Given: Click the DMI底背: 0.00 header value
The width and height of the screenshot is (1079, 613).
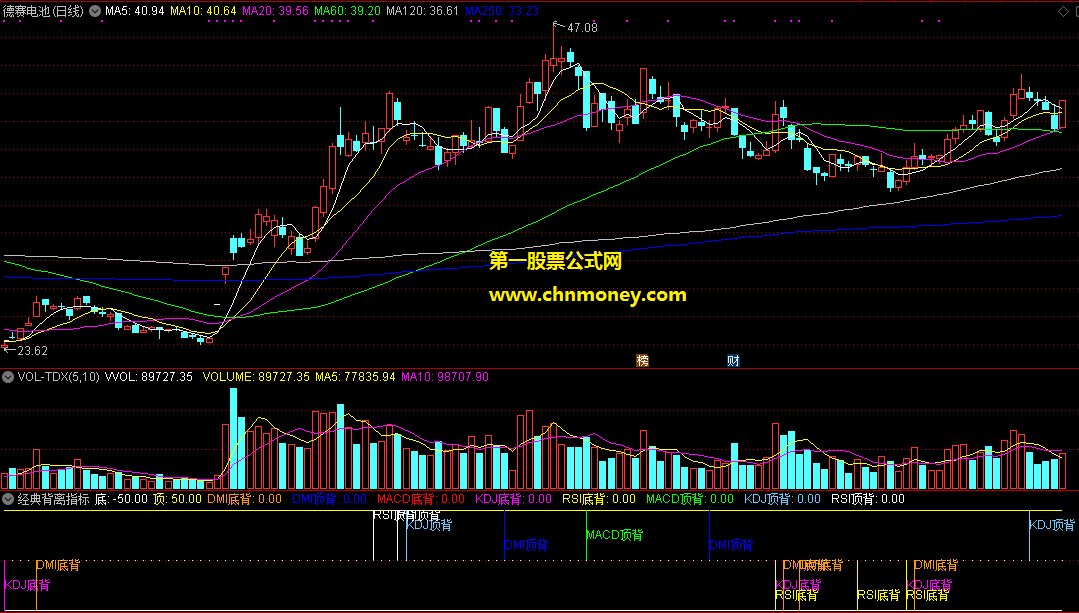Looking at the screenshot, I should pyautogui.click(x=244, y=499).
